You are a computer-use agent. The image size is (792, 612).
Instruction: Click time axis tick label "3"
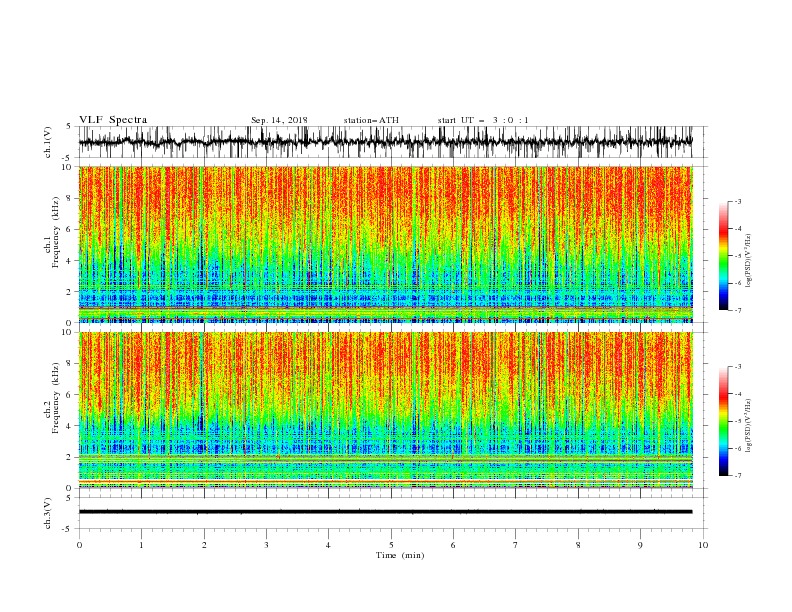(266, 545)
